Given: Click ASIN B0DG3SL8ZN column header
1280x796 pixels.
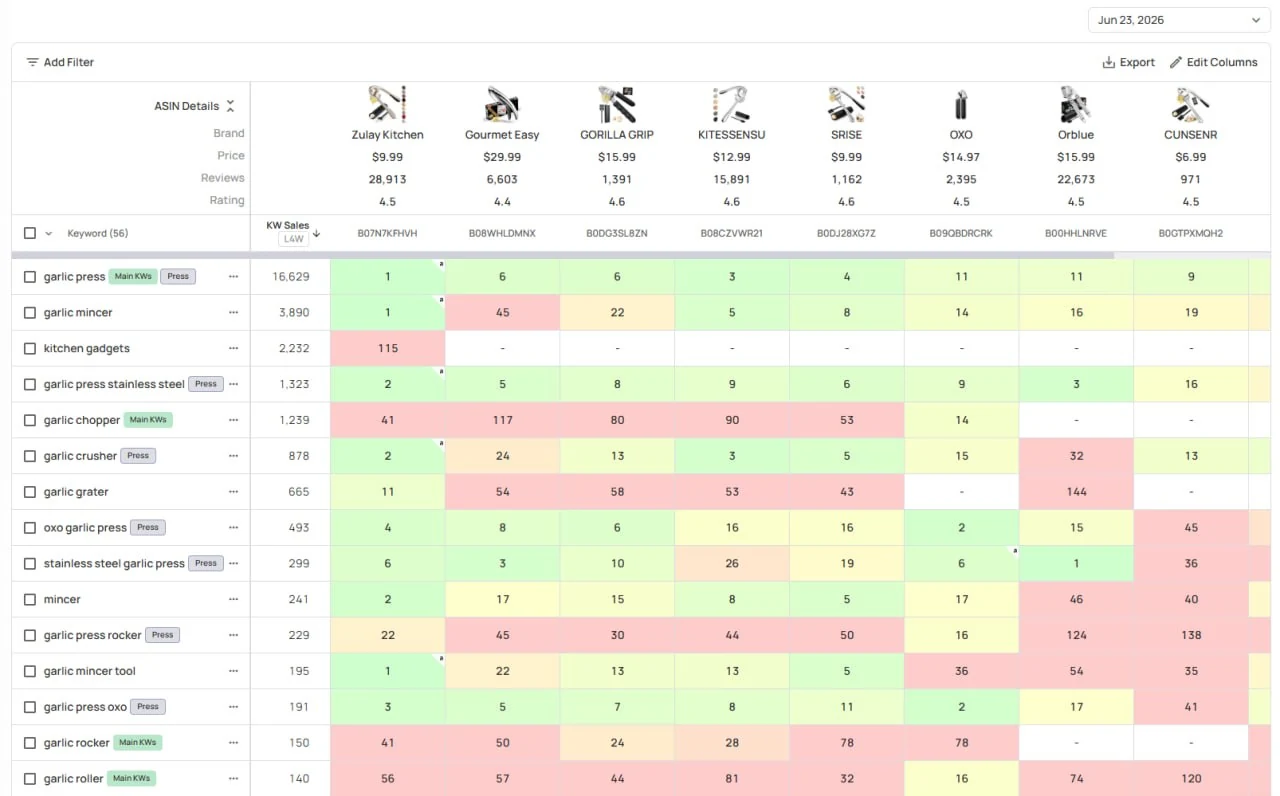Looking at the screenshot, I should (617, 234).
